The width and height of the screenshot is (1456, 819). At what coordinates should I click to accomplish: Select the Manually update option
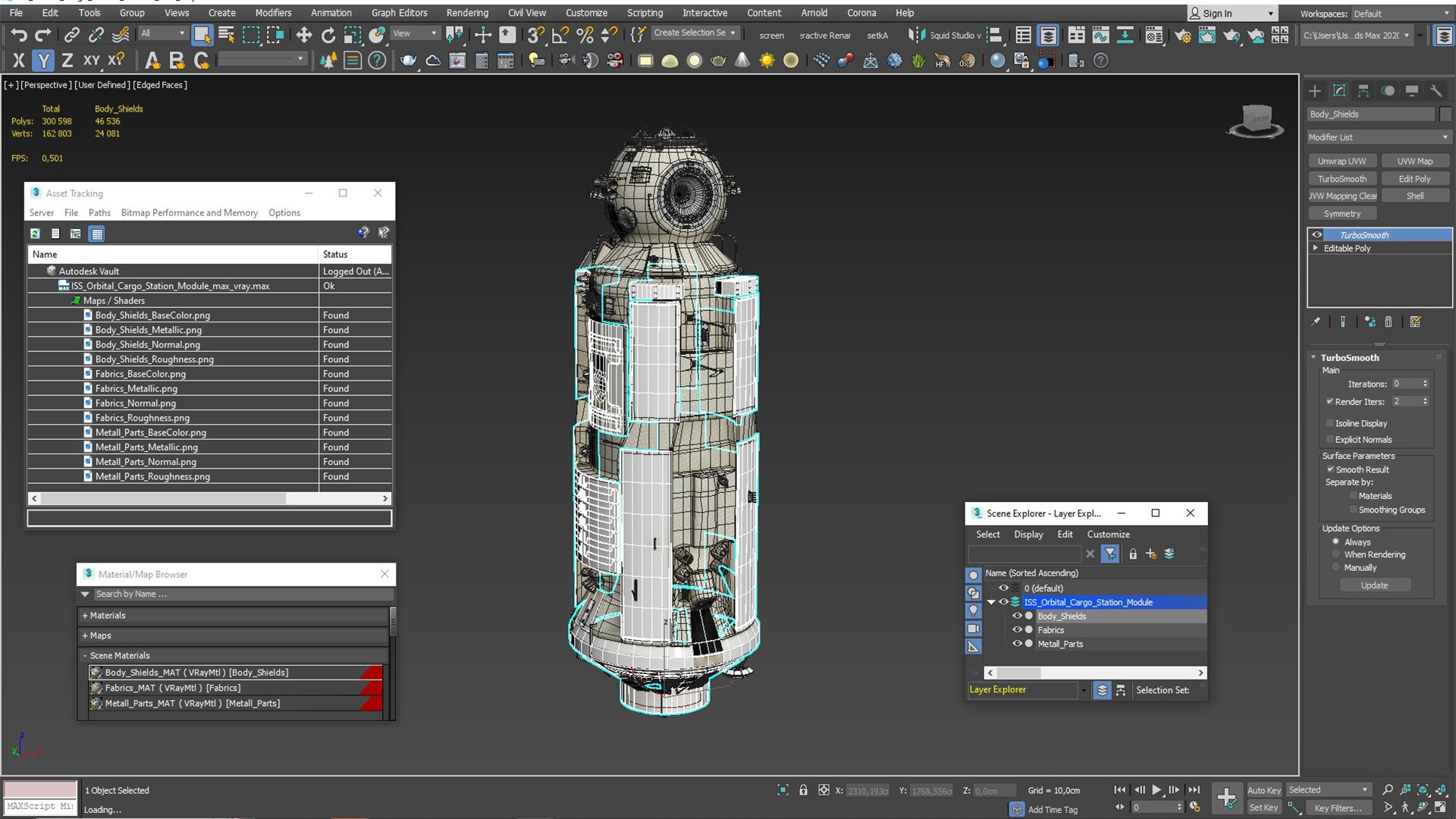point(1336,567)
